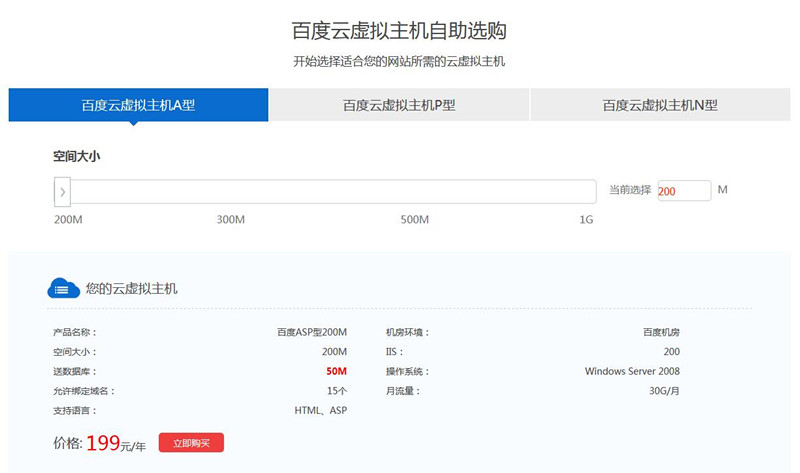The image size is (800, 473).
Task: Click the 送数据库 label
Action: coord(74,371)
